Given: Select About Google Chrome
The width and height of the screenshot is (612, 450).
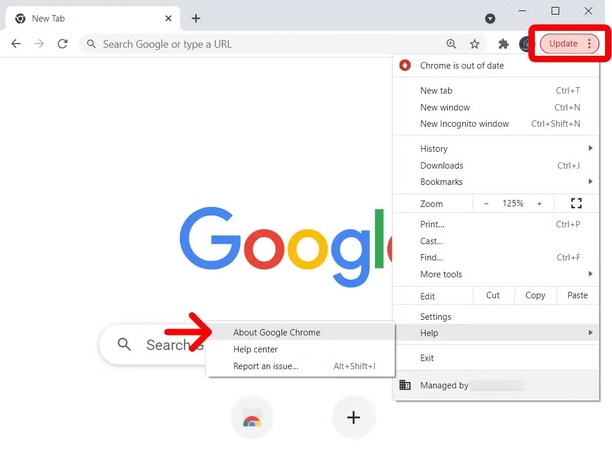Looking at the screenshot, I should 277,332.
